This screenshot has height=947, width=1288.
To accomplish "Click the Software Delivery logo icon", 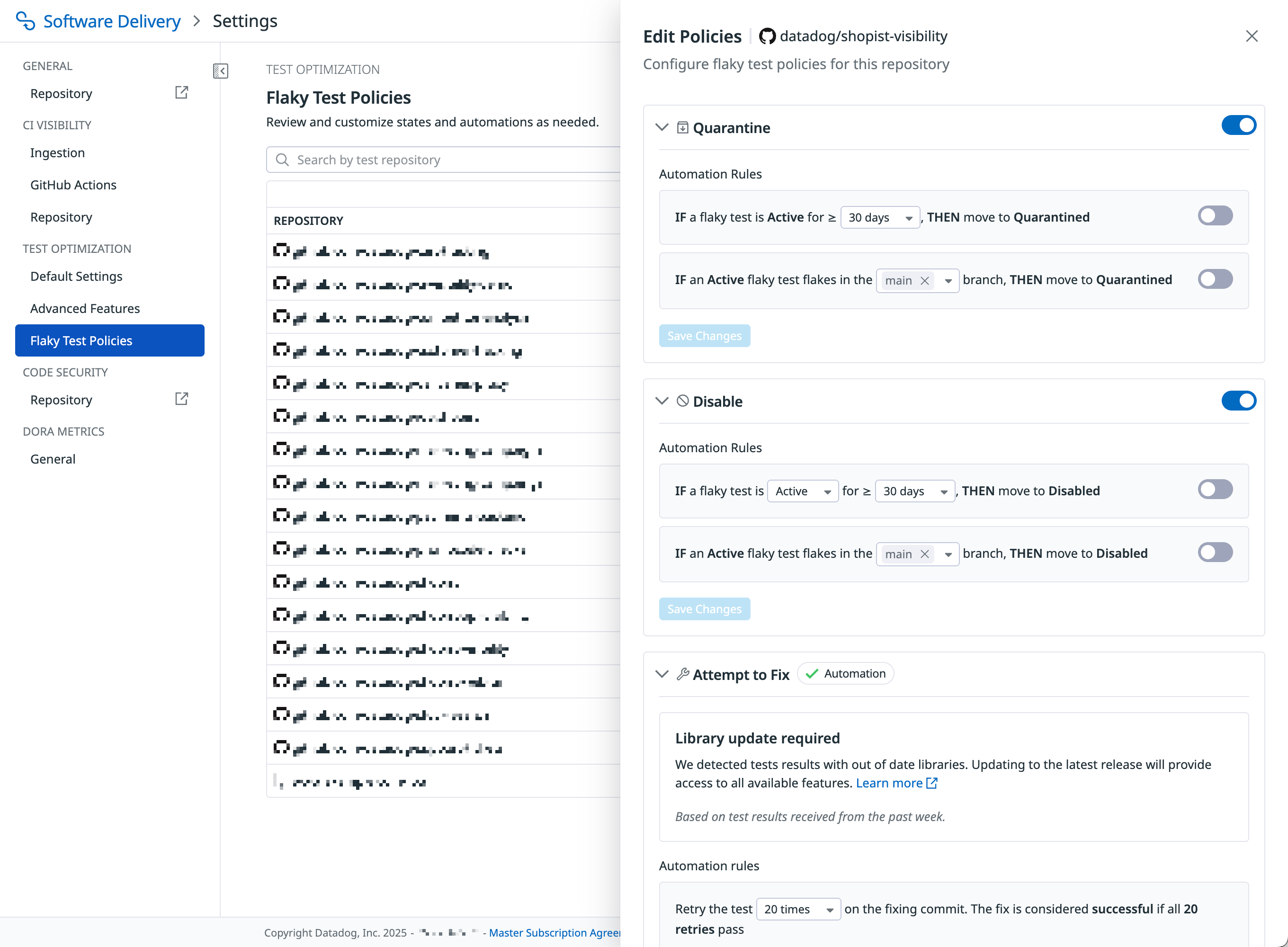I will tap(25, 21).
